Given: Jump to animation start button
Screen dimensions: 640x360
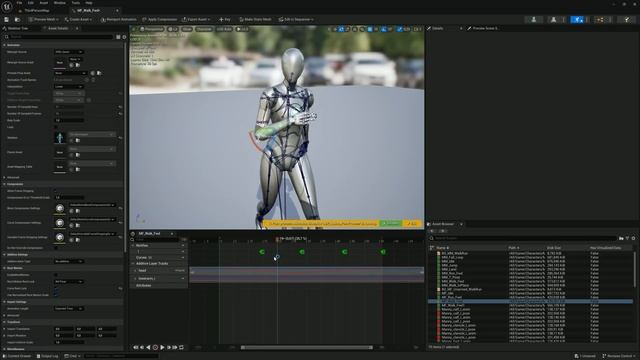Looking at the screenshot, I should (x=136, y=347).
